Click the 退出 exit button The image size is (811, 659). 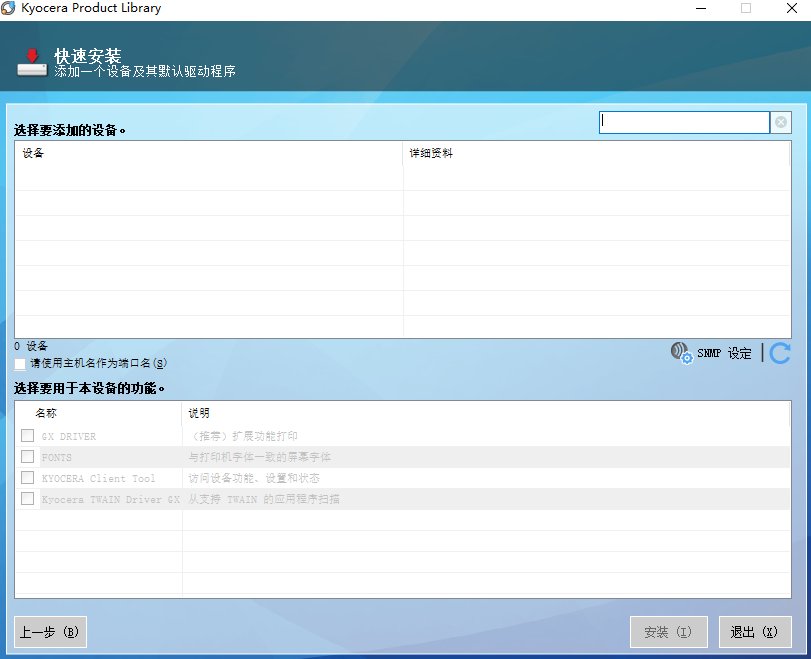[x=755, y=632]
